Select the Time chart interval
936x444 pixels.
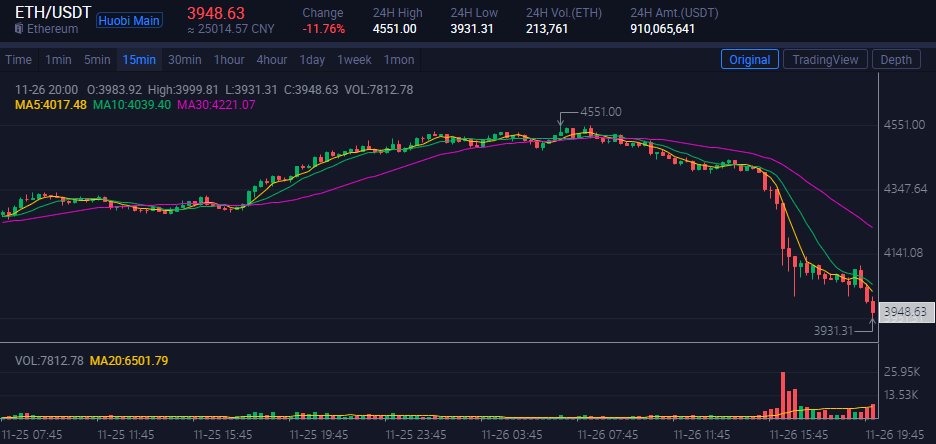pyautogui.click(x=19, y=60)
